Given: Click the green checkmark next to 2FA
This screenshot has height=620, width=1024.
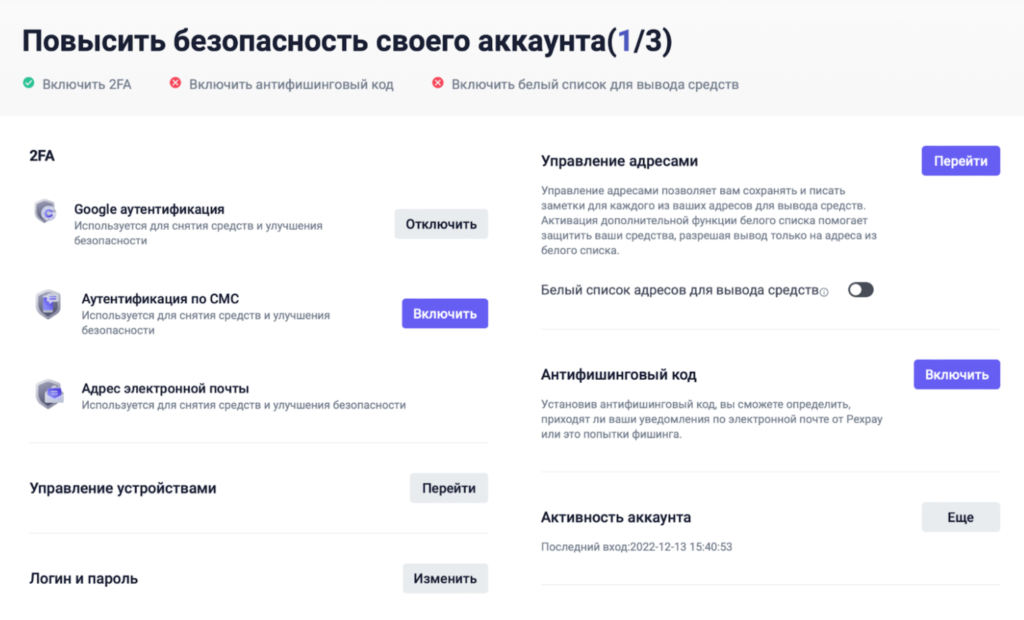Looking at the screenshot, I should click(29, 84).
